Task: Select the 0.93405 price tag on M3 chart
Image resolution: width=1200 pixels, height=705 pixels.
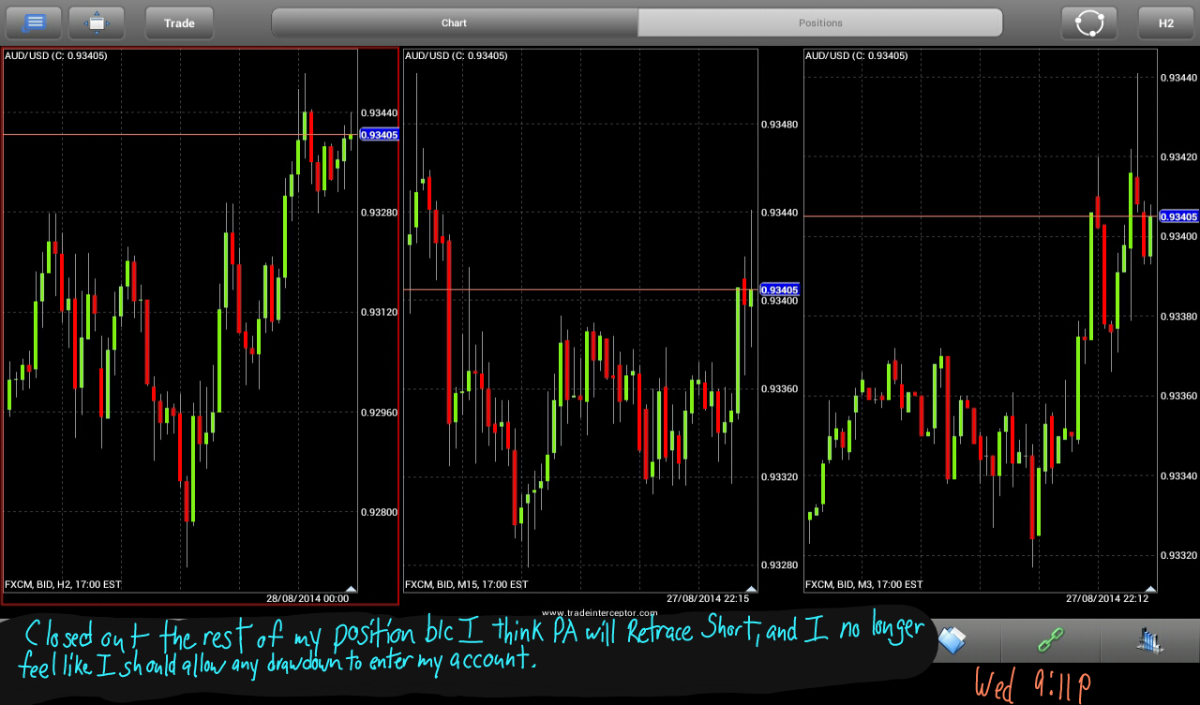Action: [x=1179, y=216]
